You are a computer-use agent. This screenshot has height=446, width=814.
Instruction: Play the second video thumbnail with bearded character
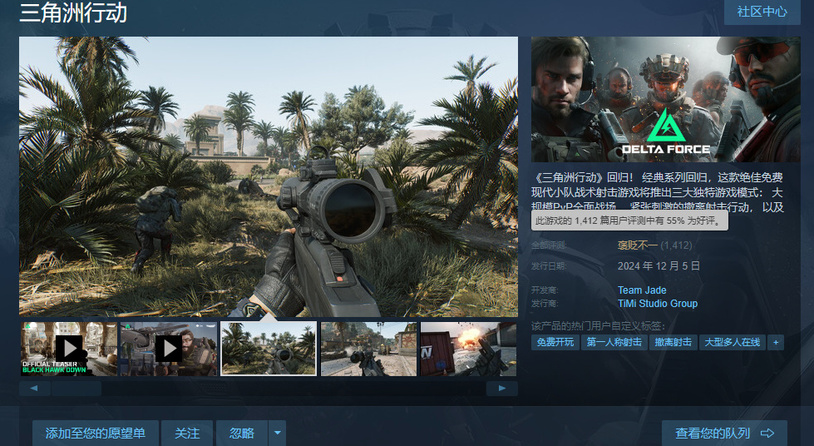[169, 348]
